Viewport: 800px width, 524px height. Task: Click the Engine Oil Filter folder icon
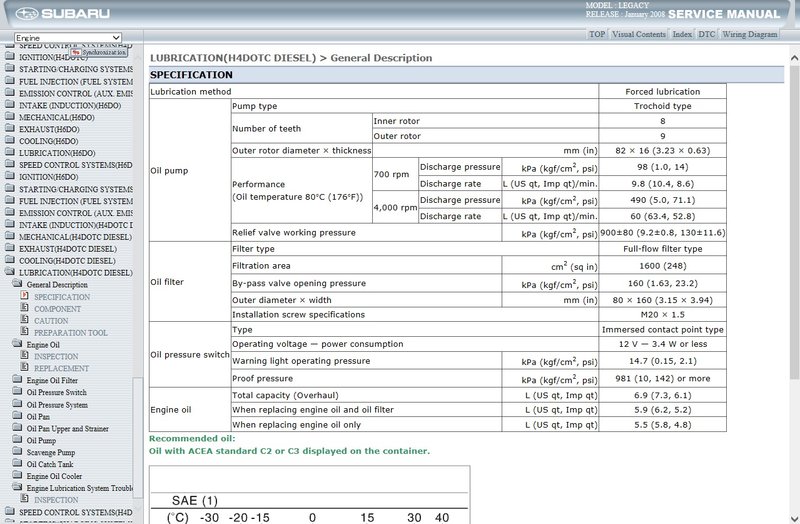pyautogui.click(x=17, y=380)
